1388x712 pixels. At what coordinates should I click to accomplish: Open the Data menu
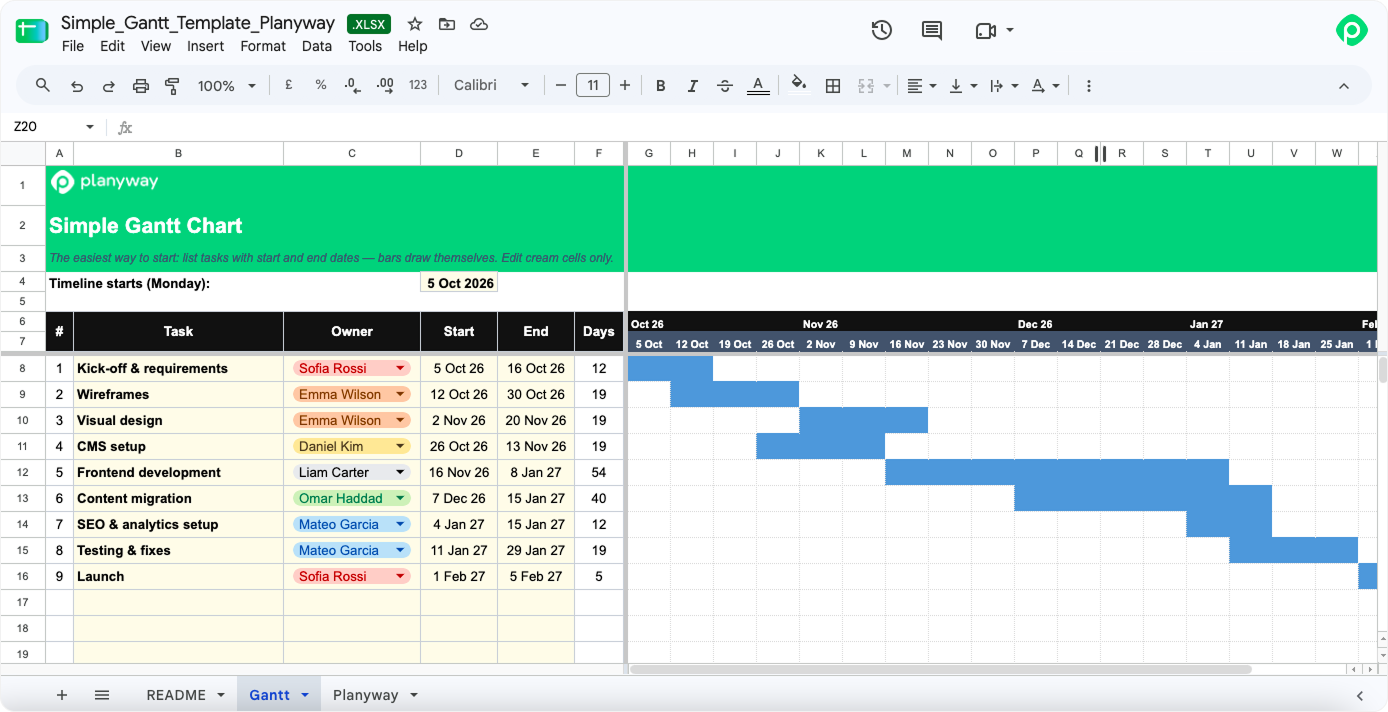coord(317,46)
